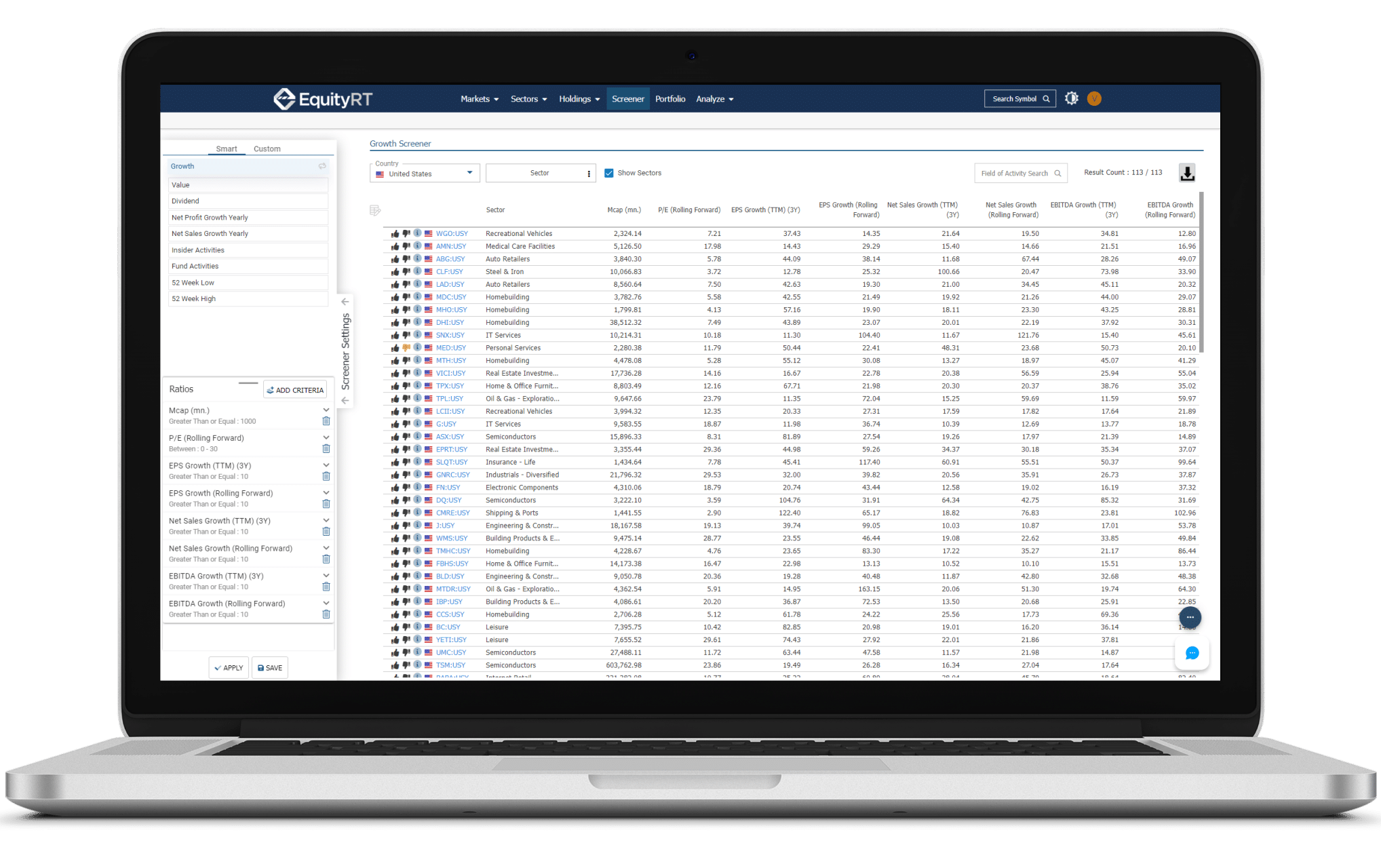This screenshot has height=868, width=1381.
Task: Download results with the download icon
Action: pyautogui.click(x=1187, y=173)
